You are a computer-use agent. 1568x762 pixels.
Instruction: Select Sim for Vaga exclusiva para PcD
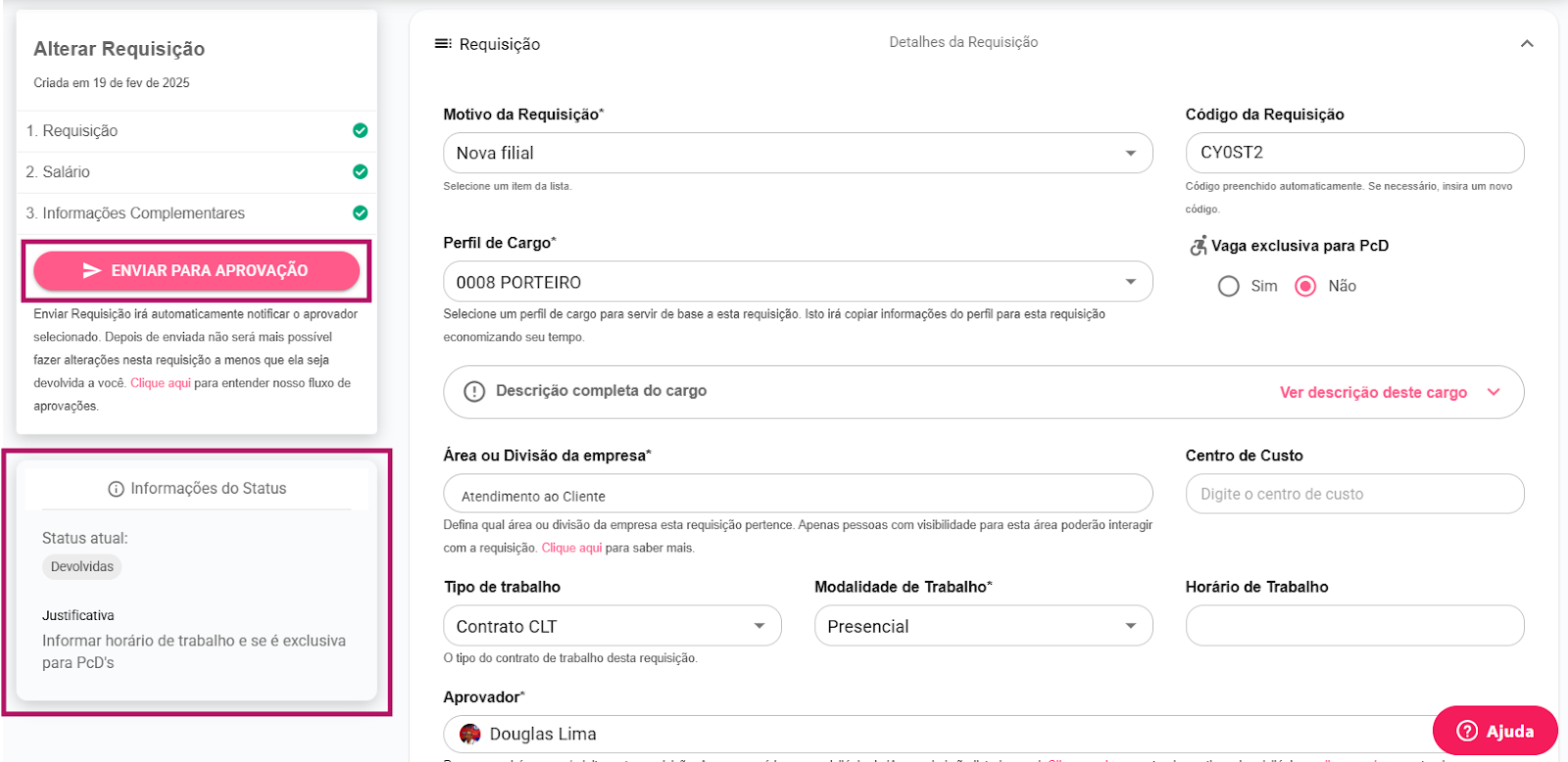click(x=1228, y=286)
